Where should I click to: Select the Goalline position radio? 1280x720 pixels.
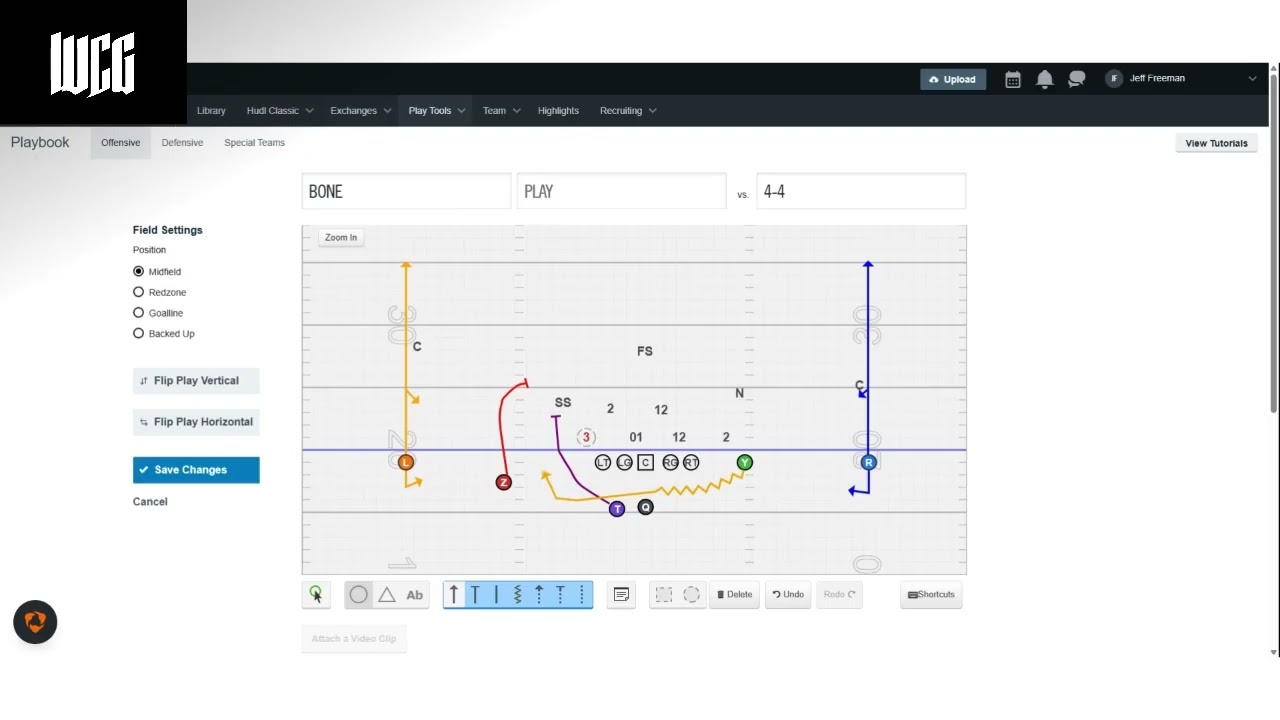[139, 313]
